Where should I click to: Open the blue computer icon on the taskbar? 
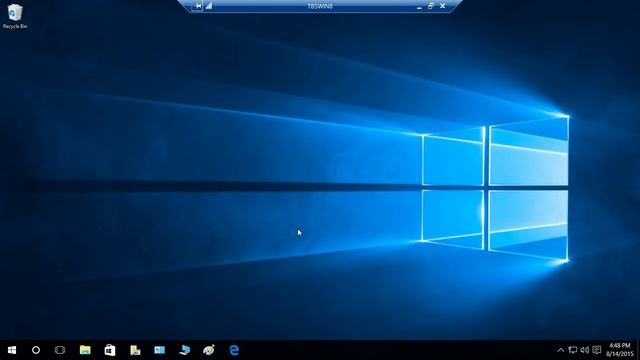tap(184, 350)
